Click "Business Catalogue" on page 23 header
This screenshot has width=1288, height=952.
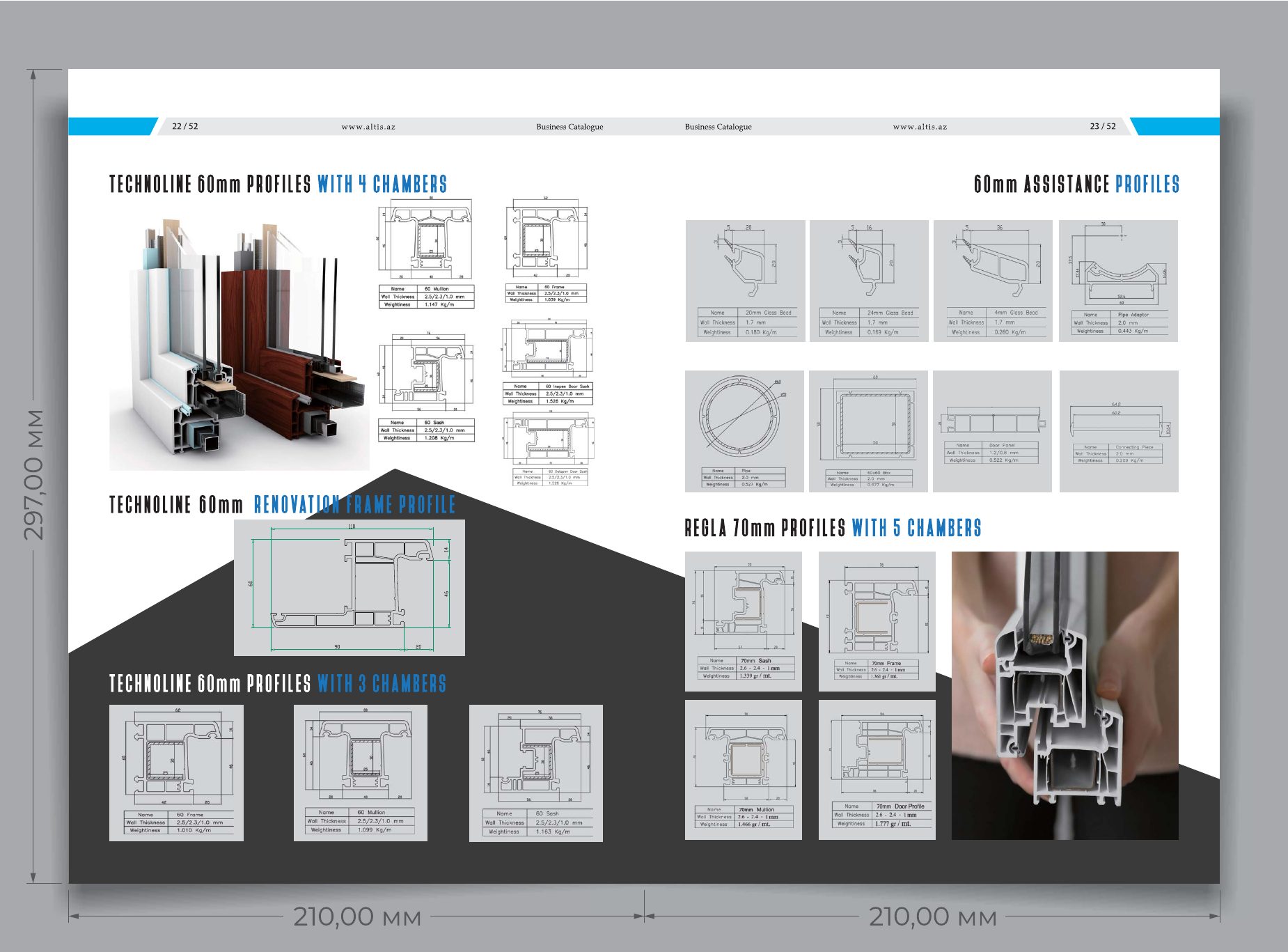[x=718, y=127]
